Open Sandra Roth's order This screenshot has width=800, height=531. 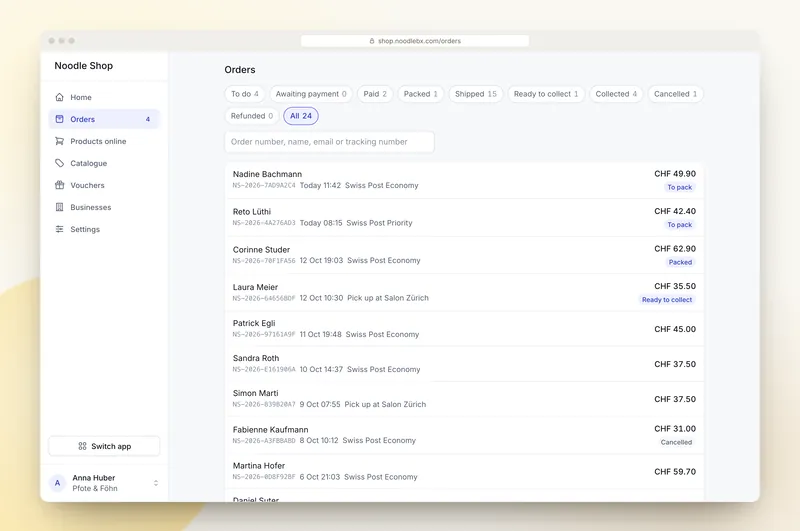click(464, 364)
